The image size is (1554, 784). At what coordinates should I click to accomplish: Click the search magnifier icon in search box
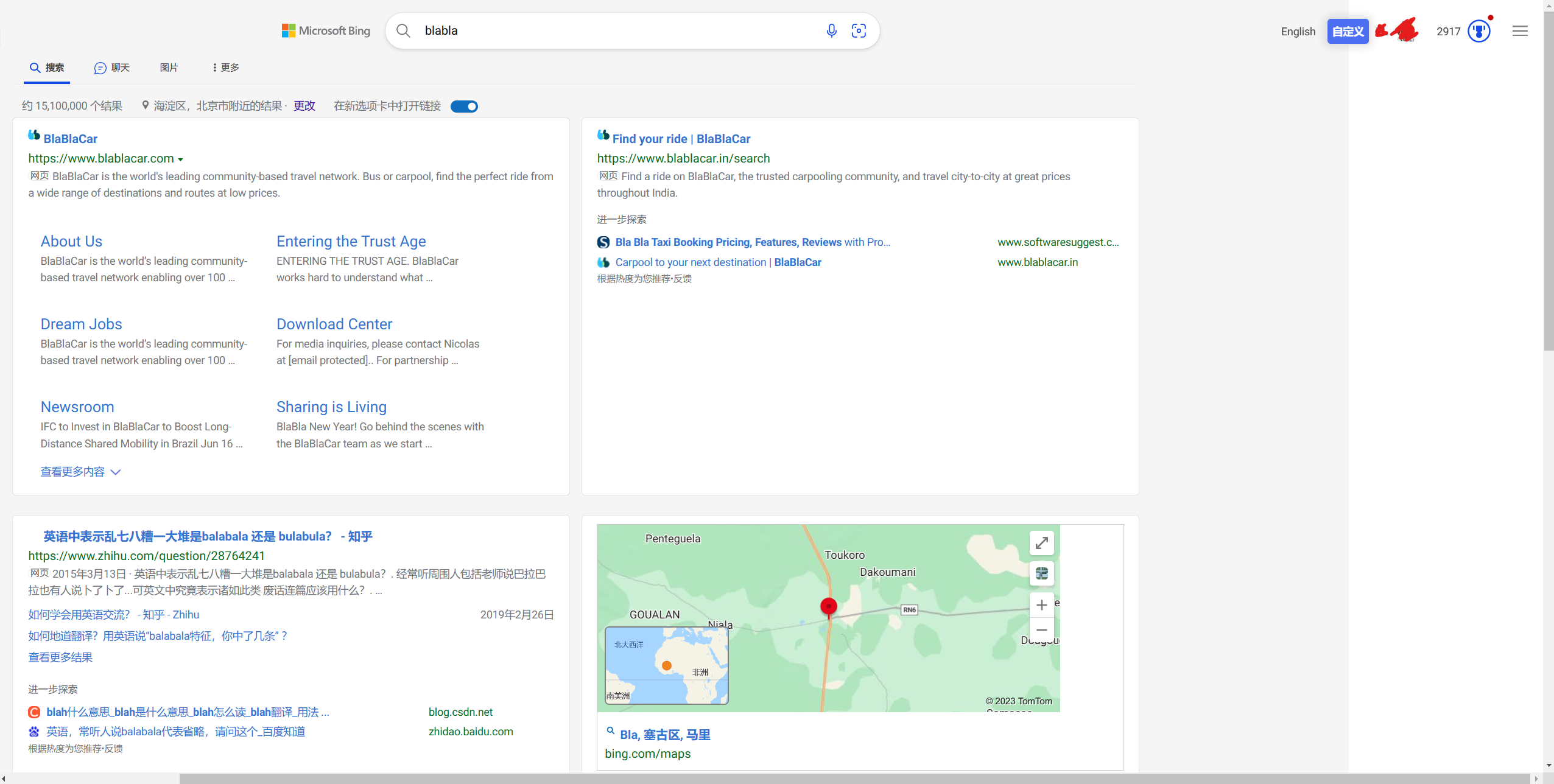(x=403, y=30)
